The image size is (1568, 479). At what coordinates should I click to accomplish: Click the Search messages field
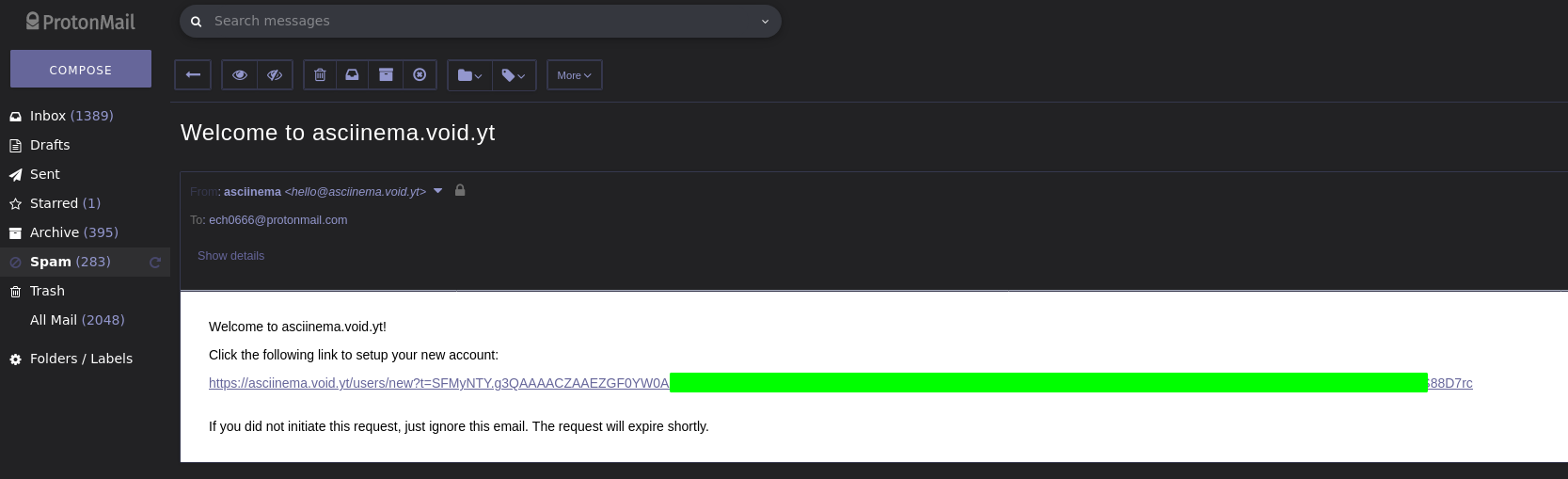click(480, 21)
